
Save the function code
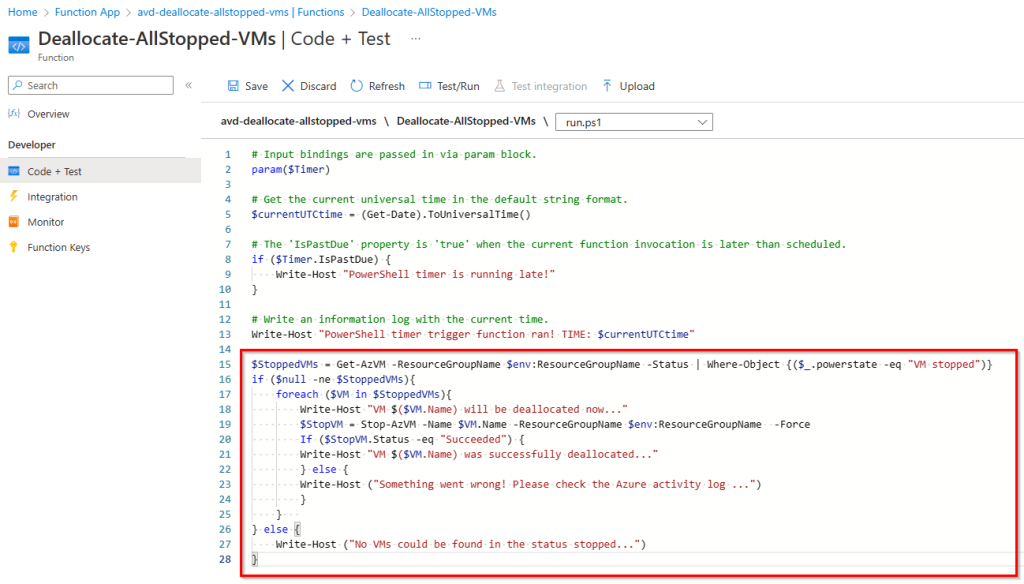(246, 86)
